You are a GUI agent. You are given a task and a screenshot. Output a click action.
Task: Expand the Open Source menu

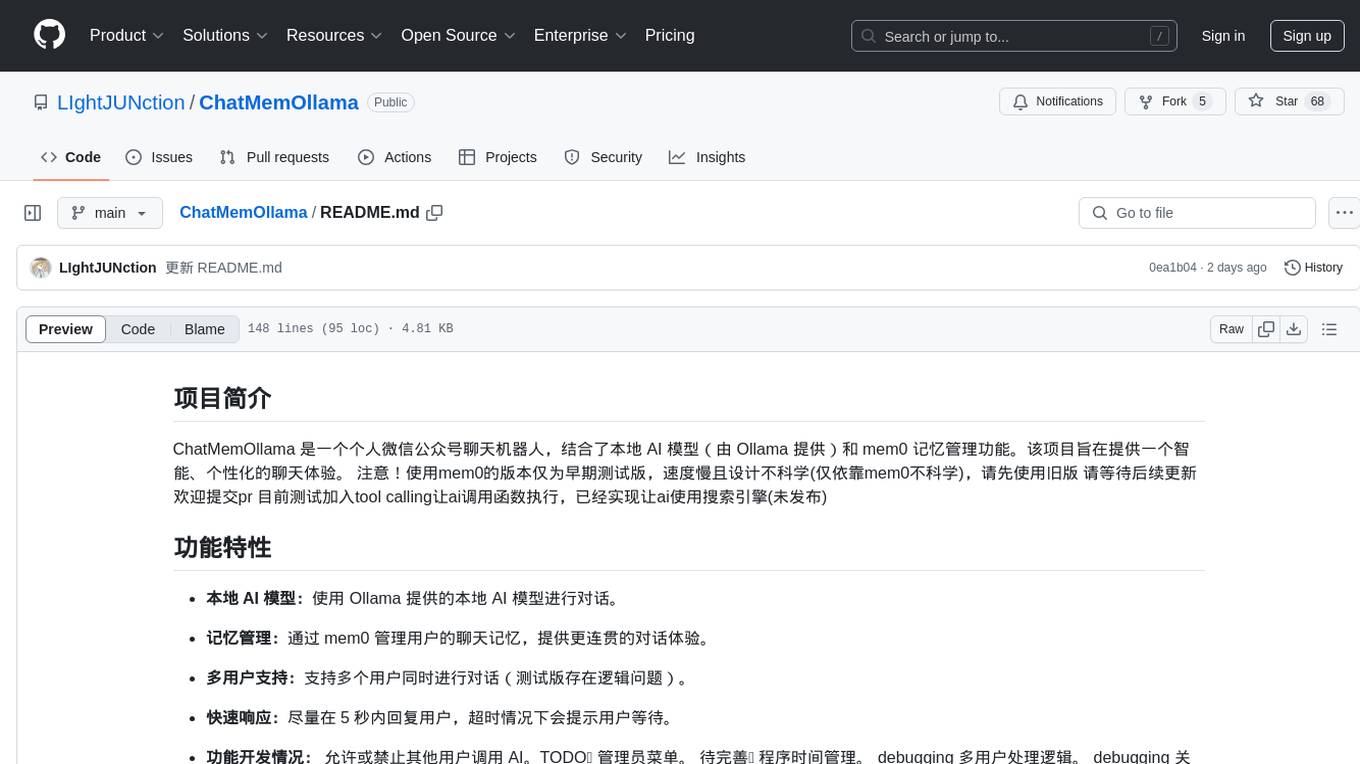coord(458,35)
